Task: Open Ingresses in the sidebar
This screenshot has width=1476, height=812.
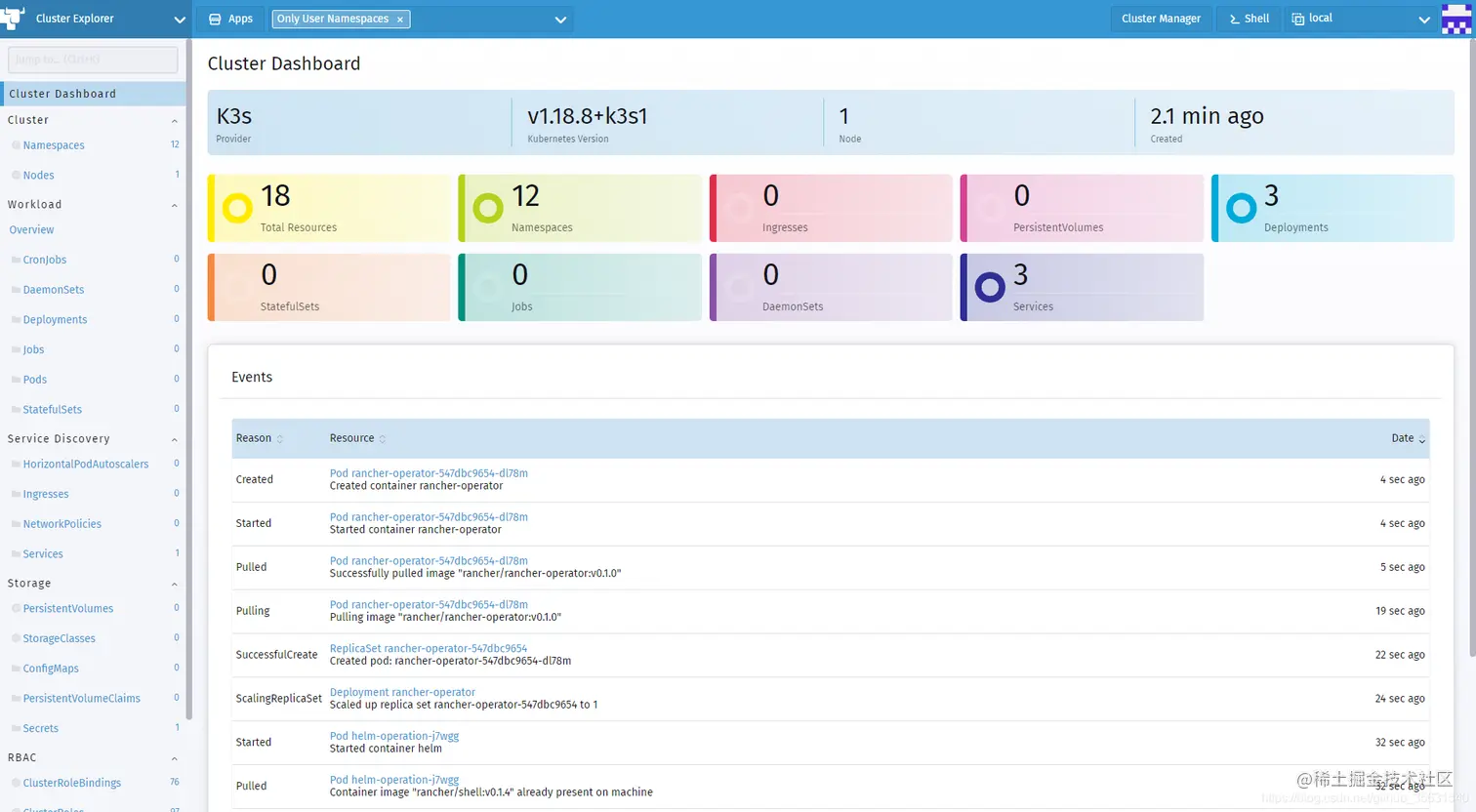Action: click(x=46, y=495)
